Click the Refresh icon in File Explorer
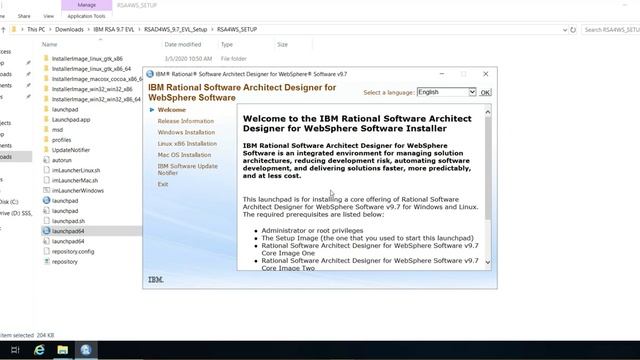 point(573,30)
